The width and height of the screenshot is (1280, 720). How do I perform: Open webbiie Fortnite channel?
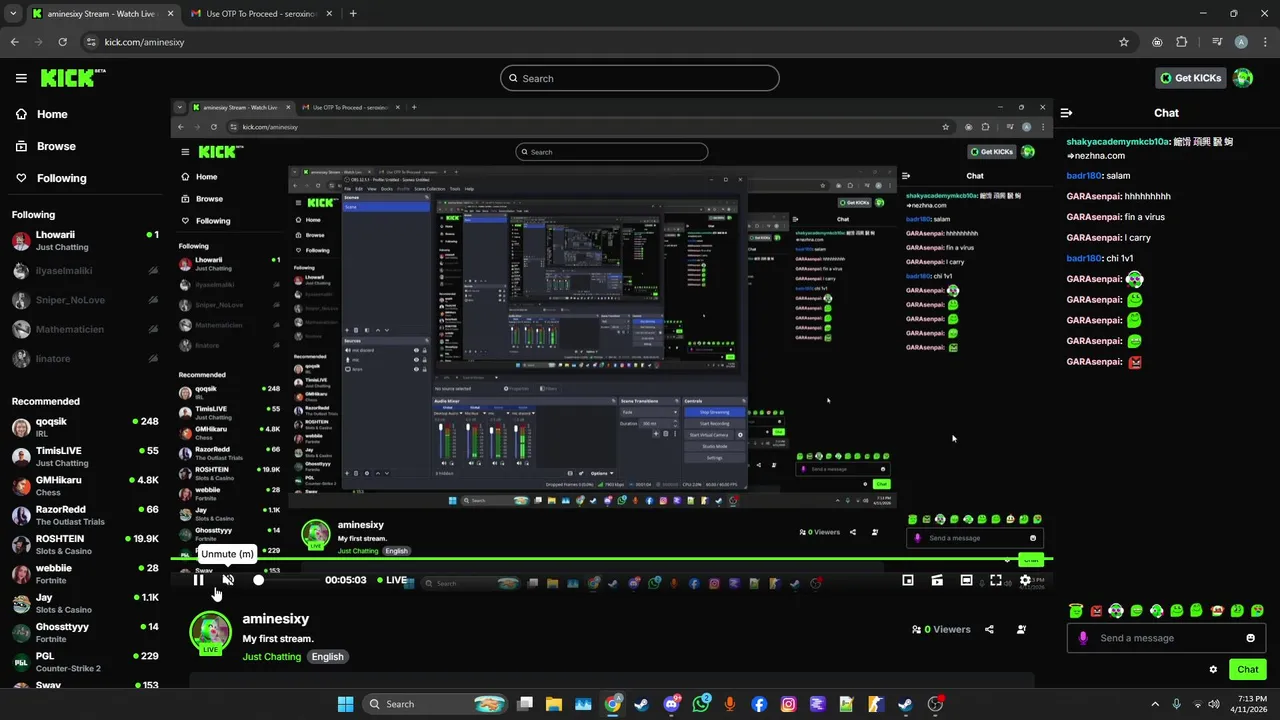[x=85, y=574]
